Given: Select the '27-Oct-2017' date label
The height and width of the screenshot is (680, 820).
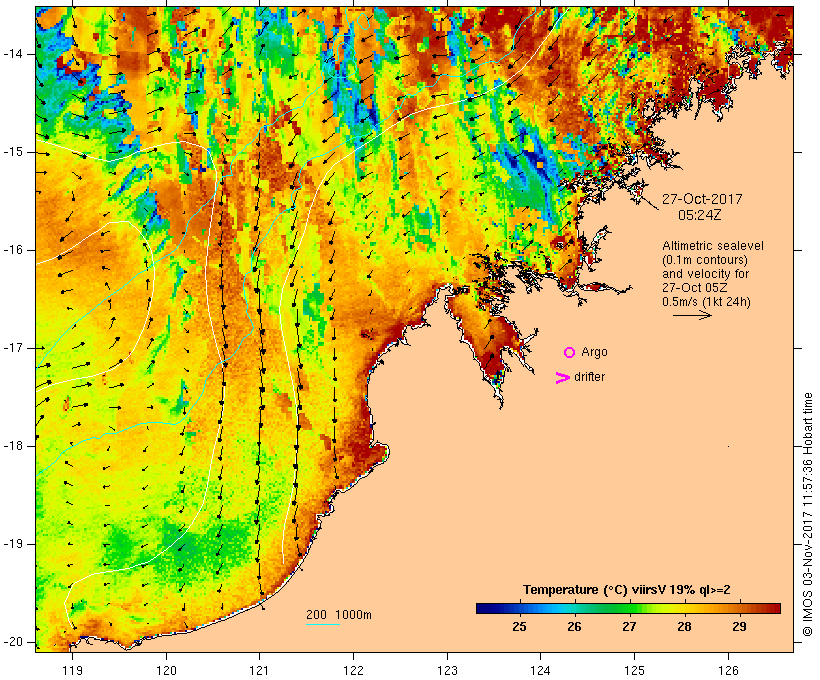Looking at the screenshot, I should coord(702,199).
